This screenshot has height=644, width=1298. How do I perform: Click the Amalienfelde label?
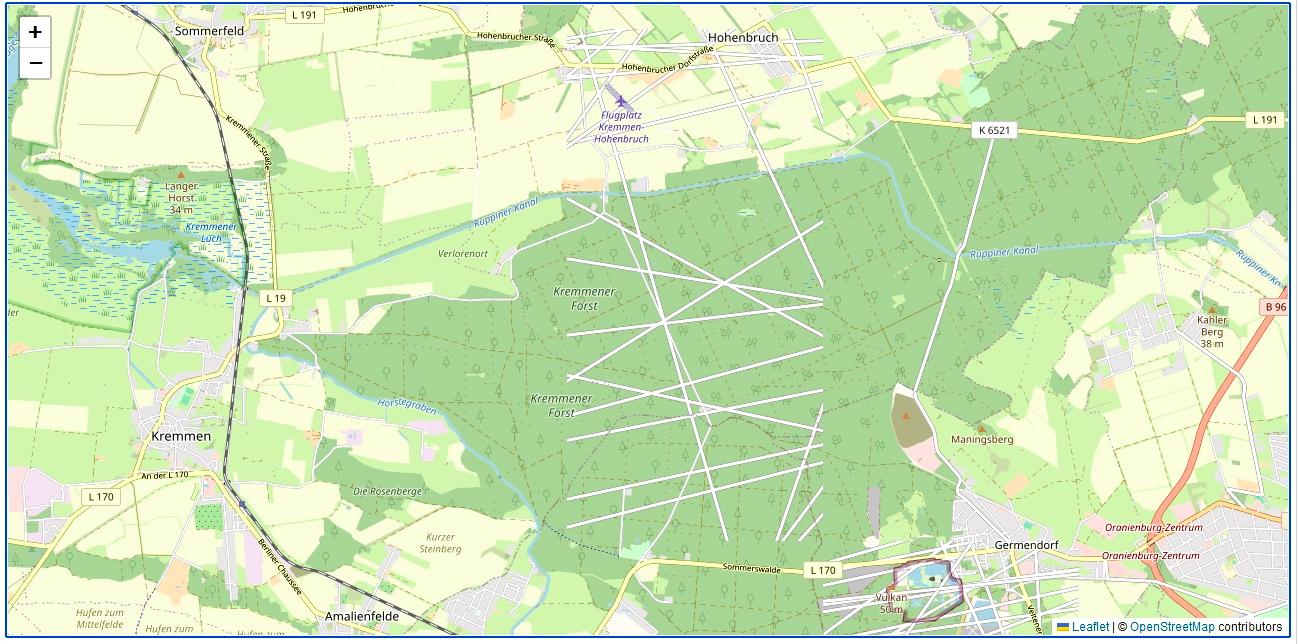click(362, 616)
